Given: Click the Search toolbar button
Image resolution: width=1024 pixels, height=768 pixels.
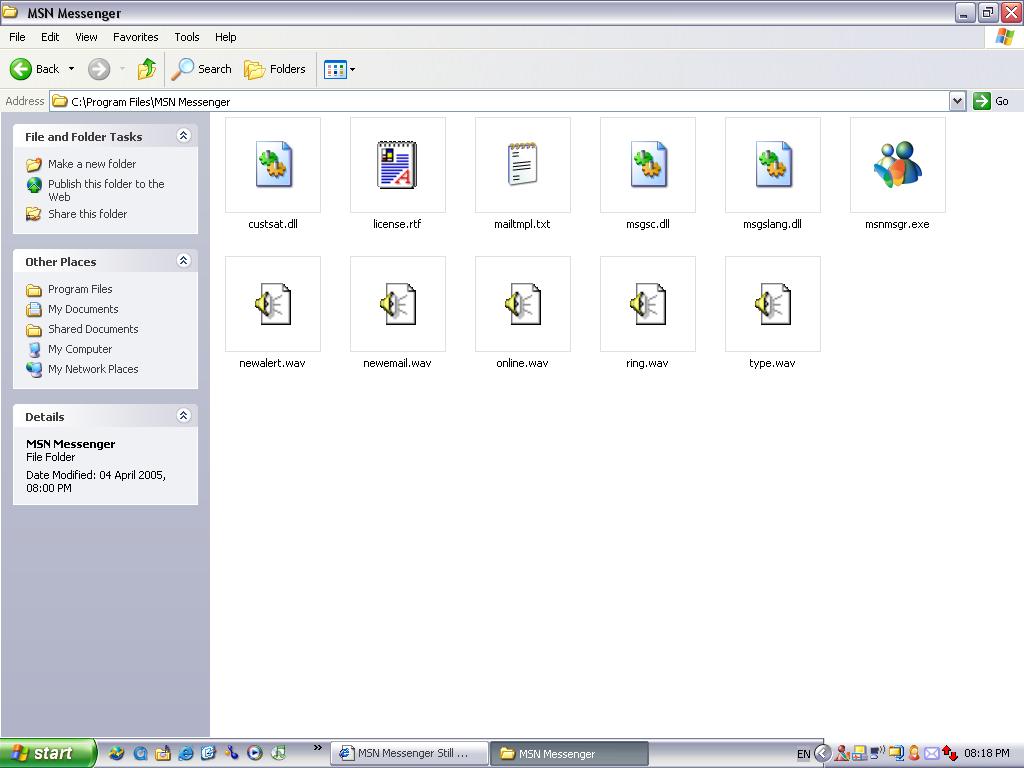Looking at the screenshot, I should [x=201, y=69].
